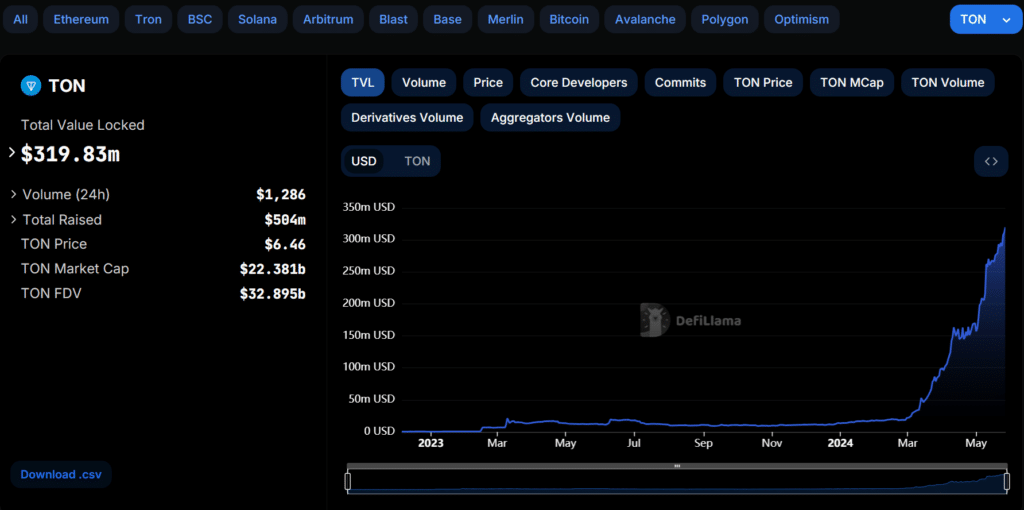Open the embed chart code icon
Viewport: 1024px width, 510px height.
tap(991, 161)
